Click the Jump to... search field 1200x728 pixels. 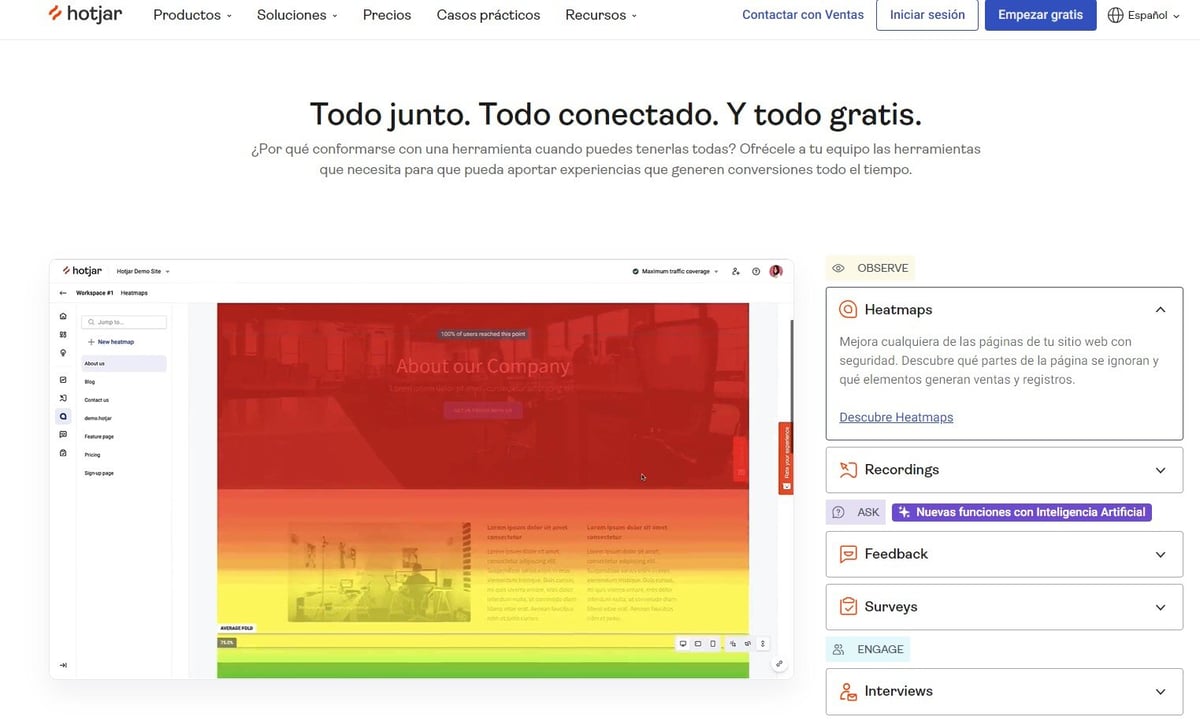tap(122, 321)
